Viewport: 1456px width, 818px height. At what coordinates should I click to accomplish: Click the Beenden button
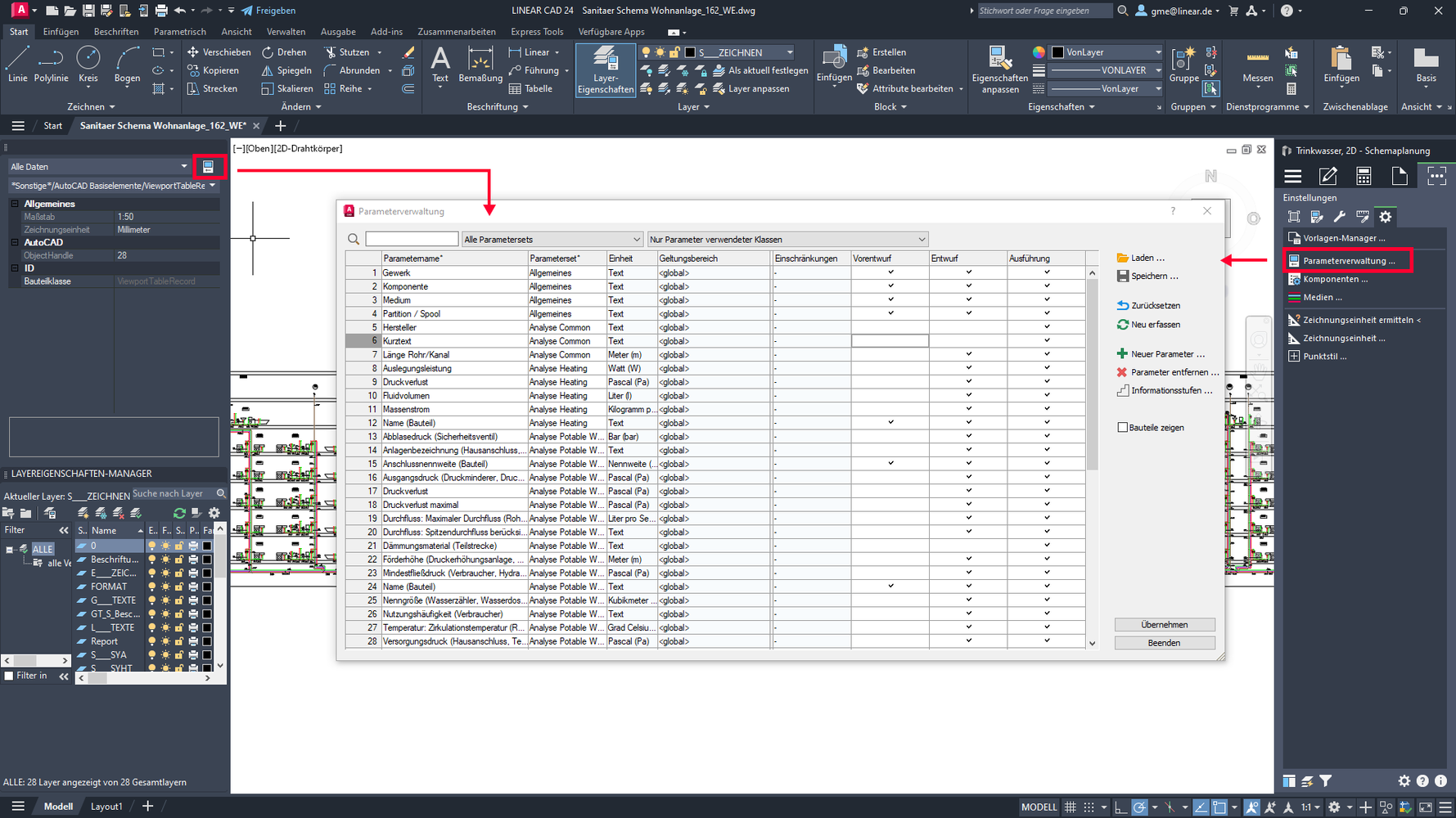coord(1164,643)
